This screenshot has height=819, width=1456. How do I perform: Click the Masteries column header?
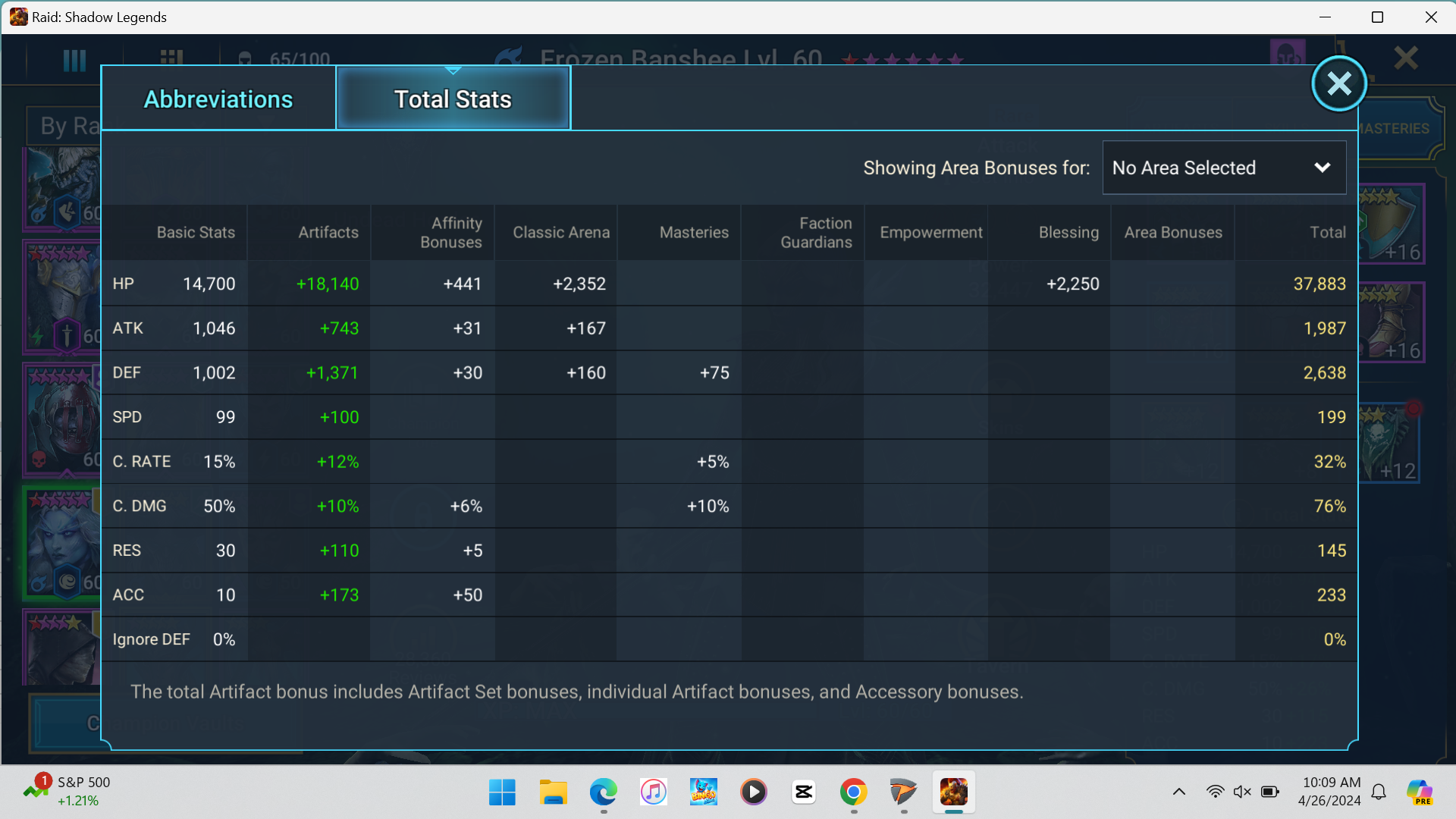click(694, 233)
